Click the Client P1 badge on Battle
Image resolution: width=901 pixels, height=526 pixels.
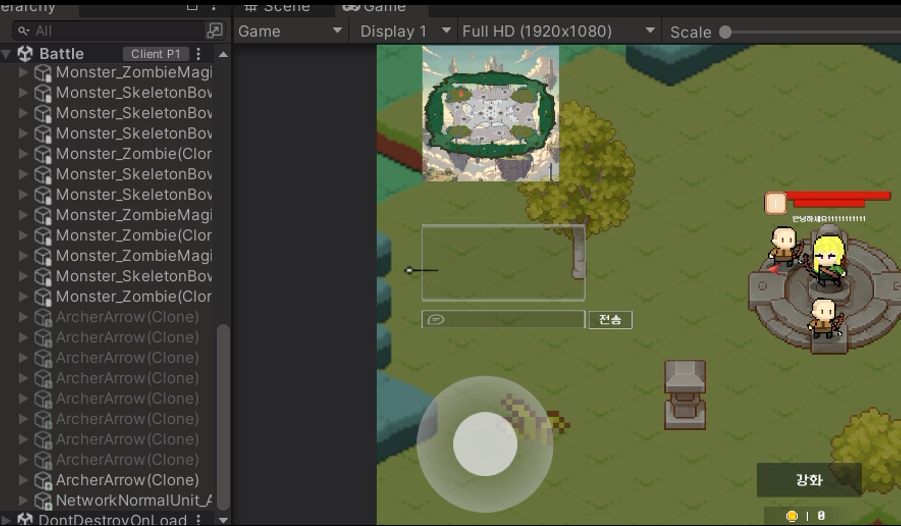(156, 54)
